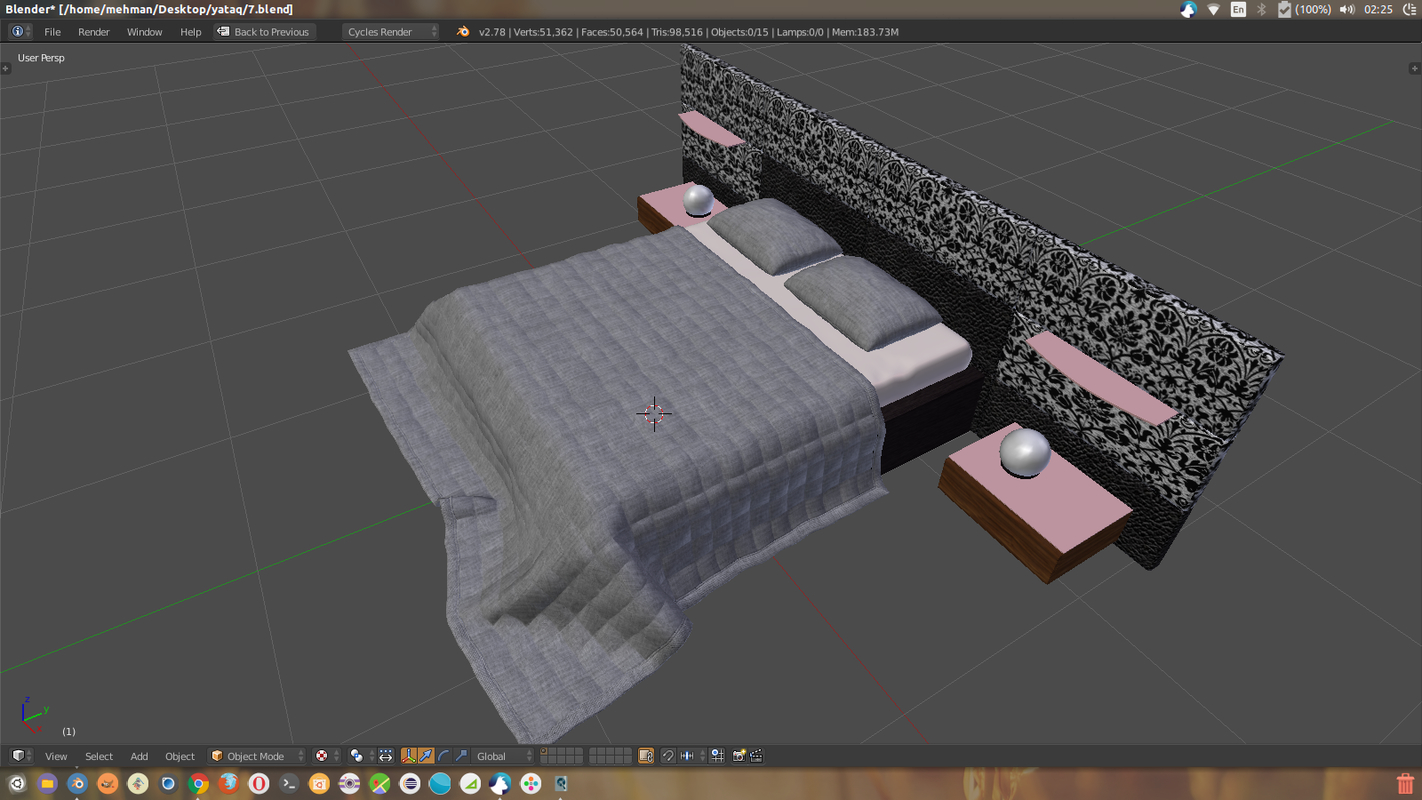Viewport: 1422px width, 800px height.
Task: Open the Render menu in the top bar
Action: click(93, 31)
